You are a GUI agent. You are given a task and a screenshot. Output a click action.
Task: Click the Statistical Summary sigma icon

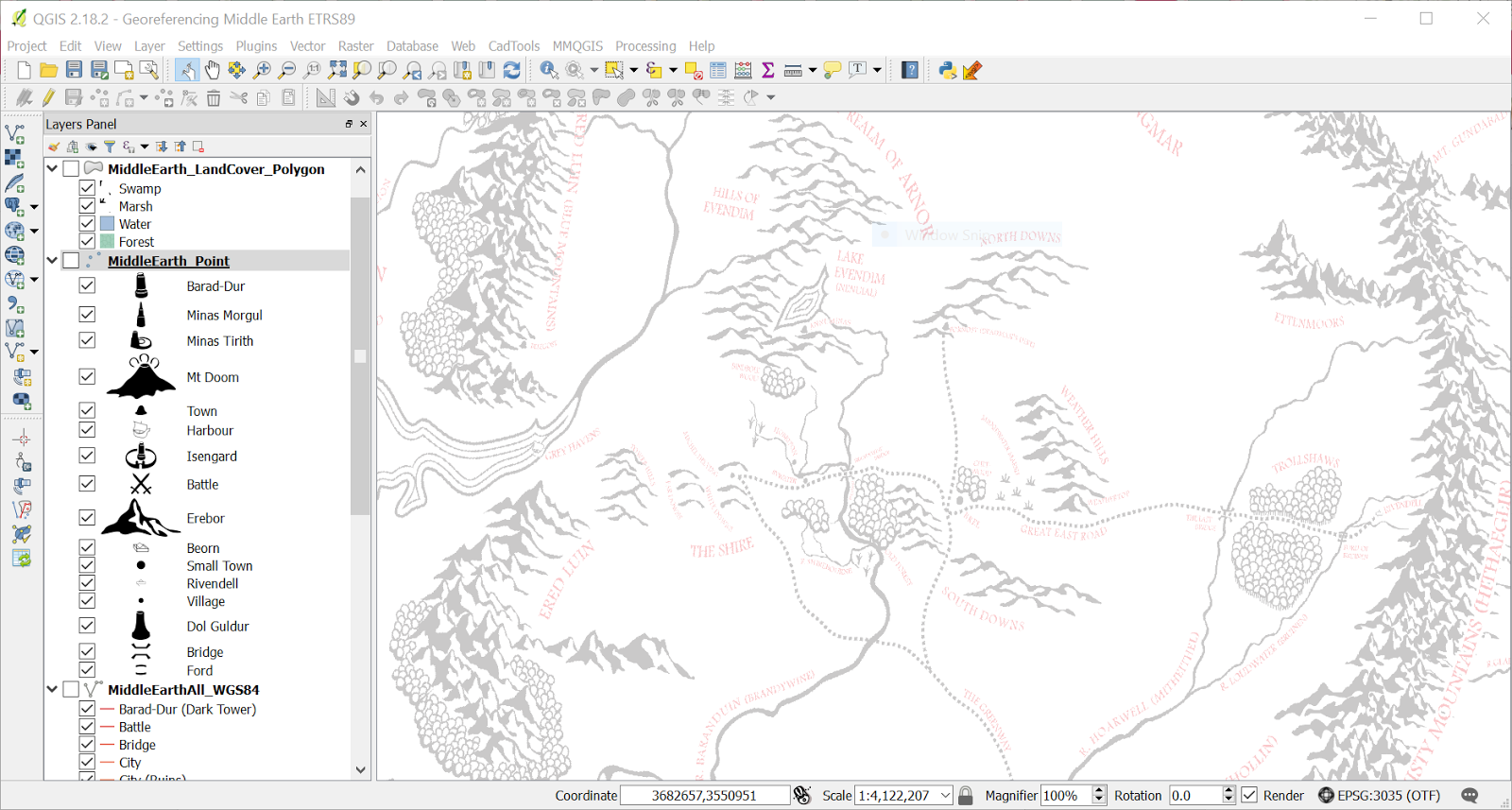(x=767, y=70)
